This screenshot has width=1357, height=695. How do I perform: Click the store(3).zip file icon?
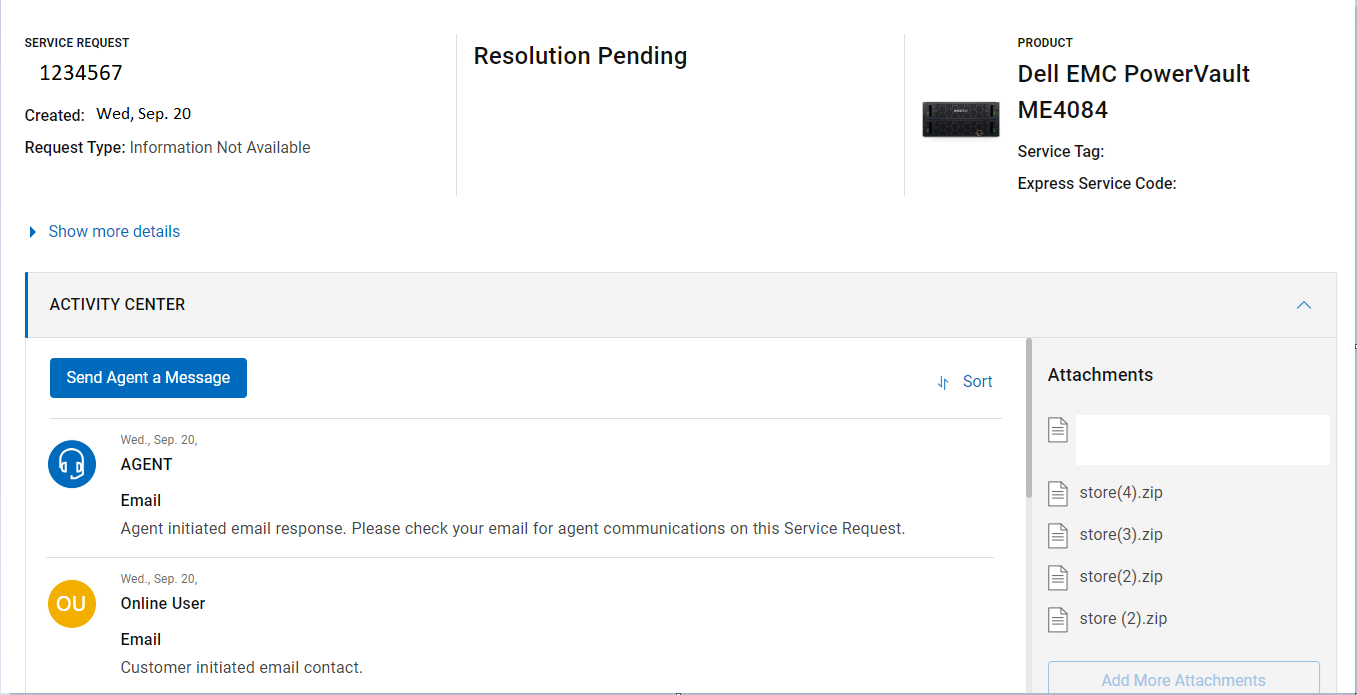(1058, 535)
